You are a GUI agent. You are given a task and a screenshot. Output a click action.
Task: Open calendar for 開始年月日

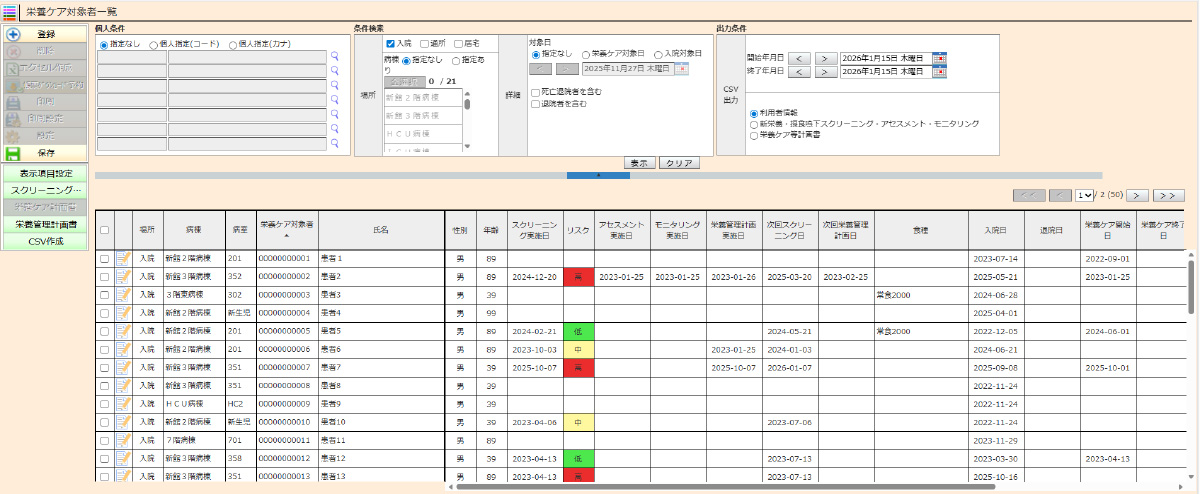click(939, 59)
